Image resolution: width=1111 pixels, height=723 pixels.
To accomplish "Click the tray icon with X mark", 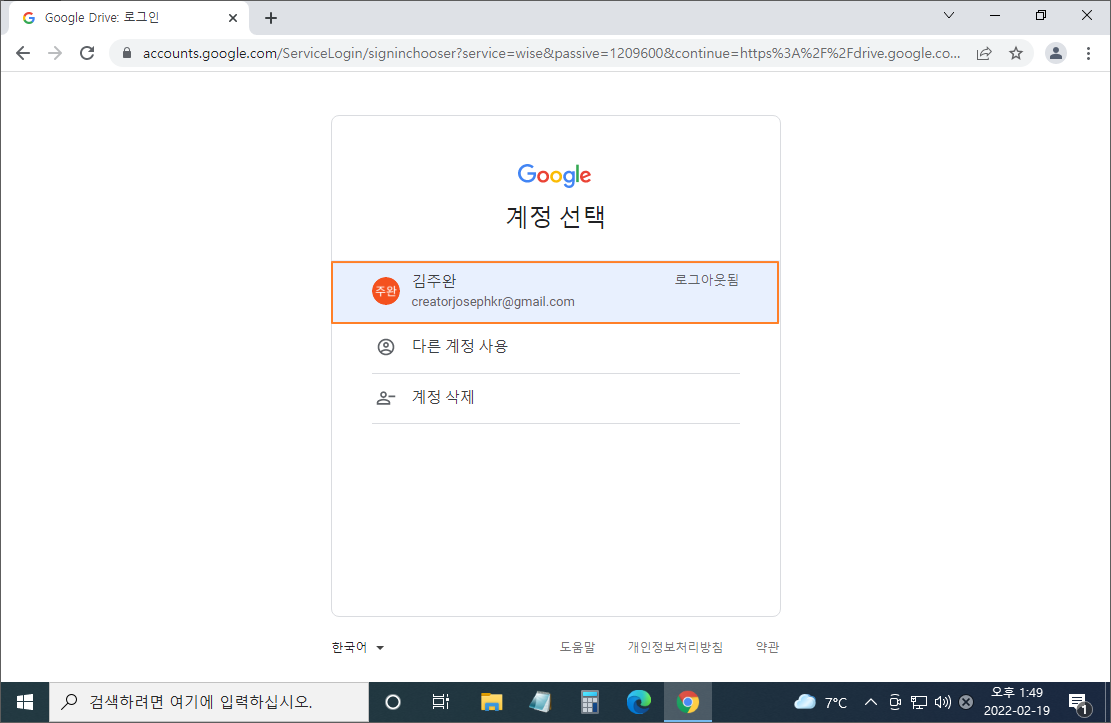I will 966,702.
